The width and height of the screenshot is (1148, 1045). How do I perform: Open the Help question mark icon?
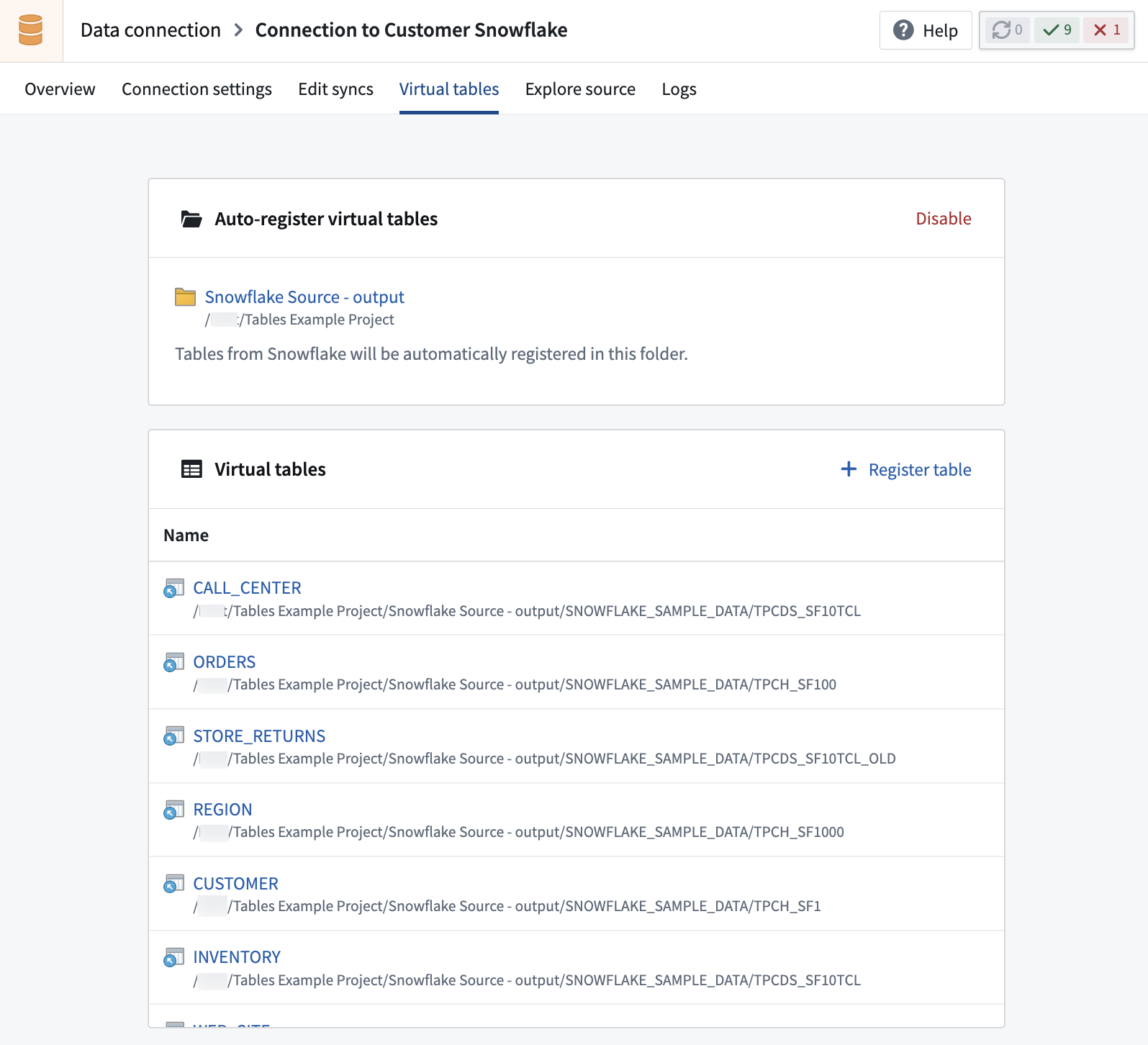pos(903,30)
